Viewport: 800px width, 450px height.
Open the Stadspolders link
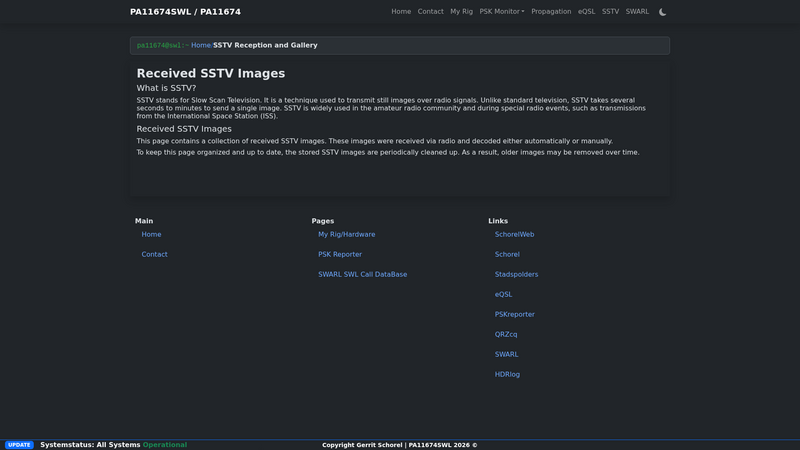pyautogui.click(x=516, y=274)
